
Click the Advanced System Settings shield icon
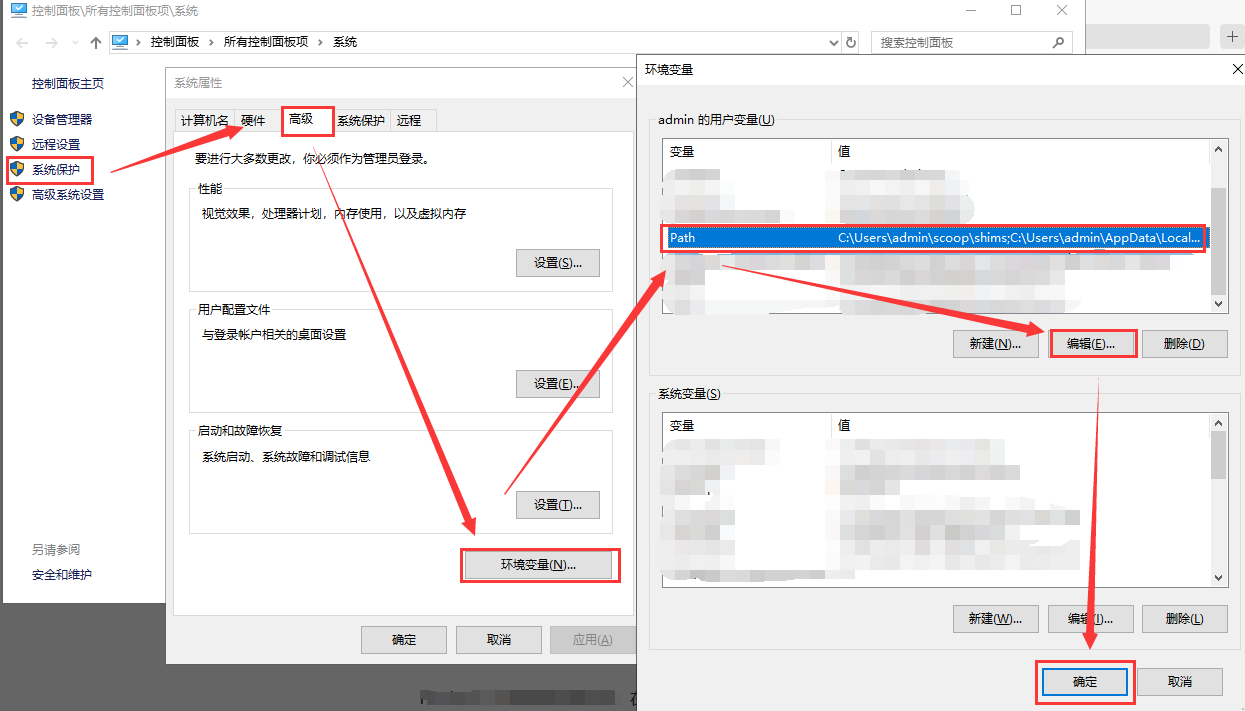click(17, 194)
